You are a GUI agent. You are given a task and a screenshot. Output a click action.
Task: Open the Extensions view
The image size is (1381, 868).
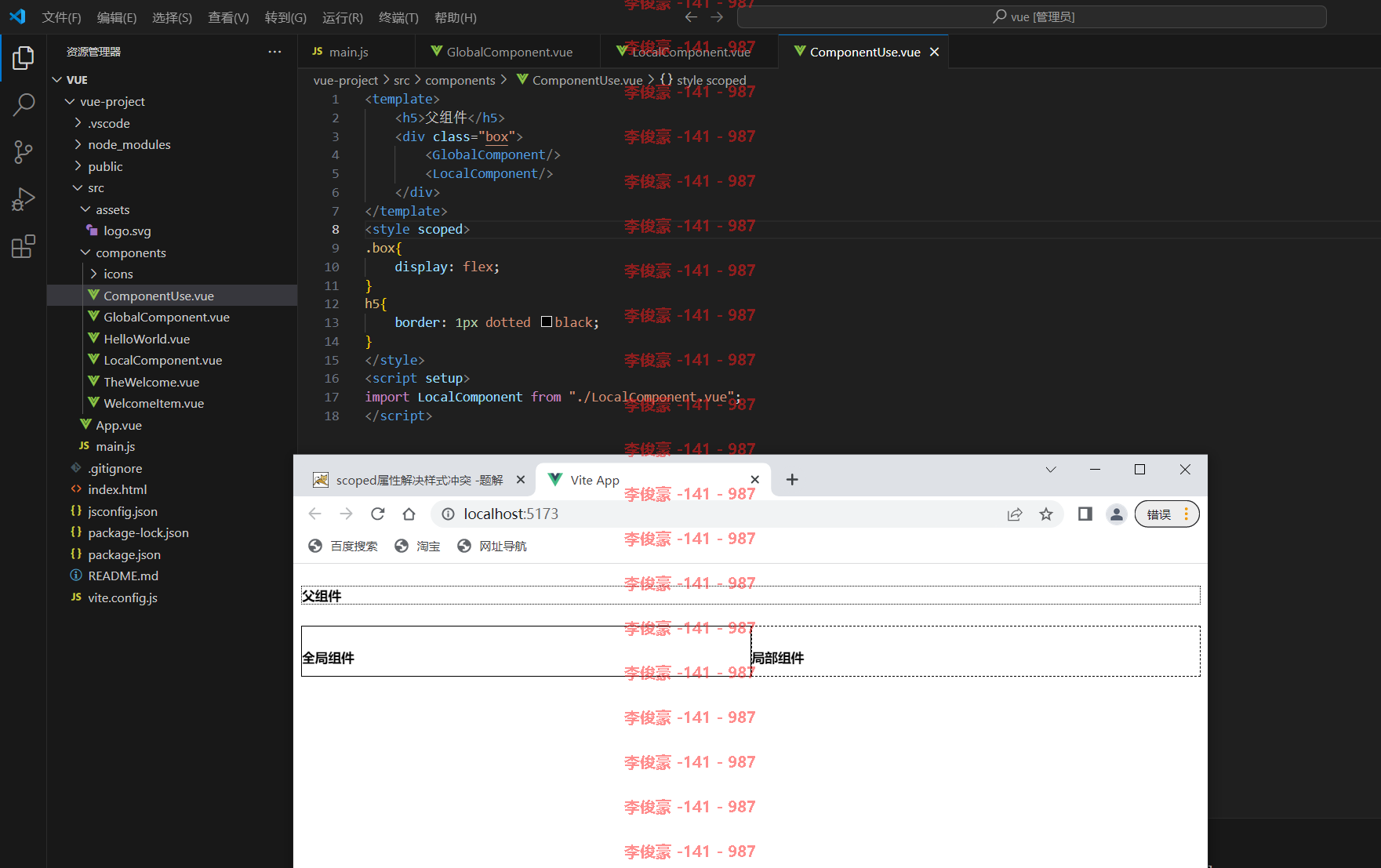[24, 246]
